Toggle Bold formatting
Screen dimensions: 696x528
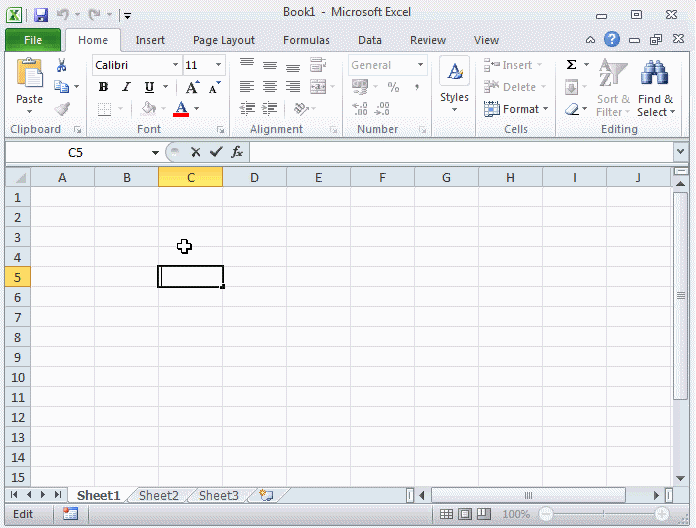pyautogui.click(x=103, y=87)
